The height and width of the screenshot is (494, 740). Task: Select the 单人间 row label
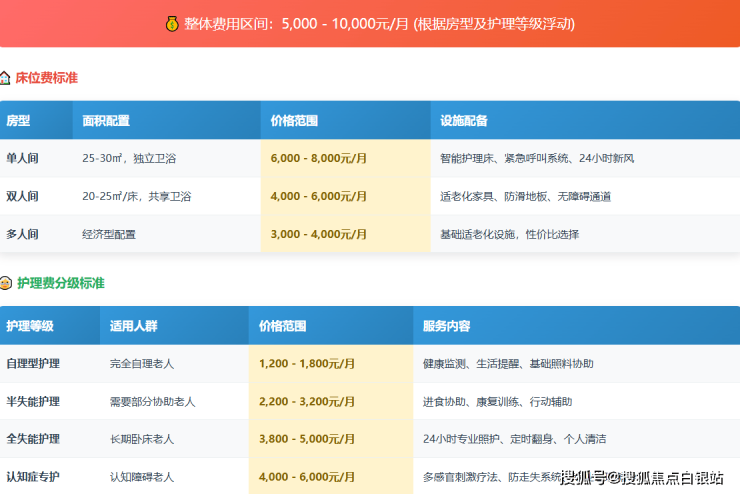point(22,158)
